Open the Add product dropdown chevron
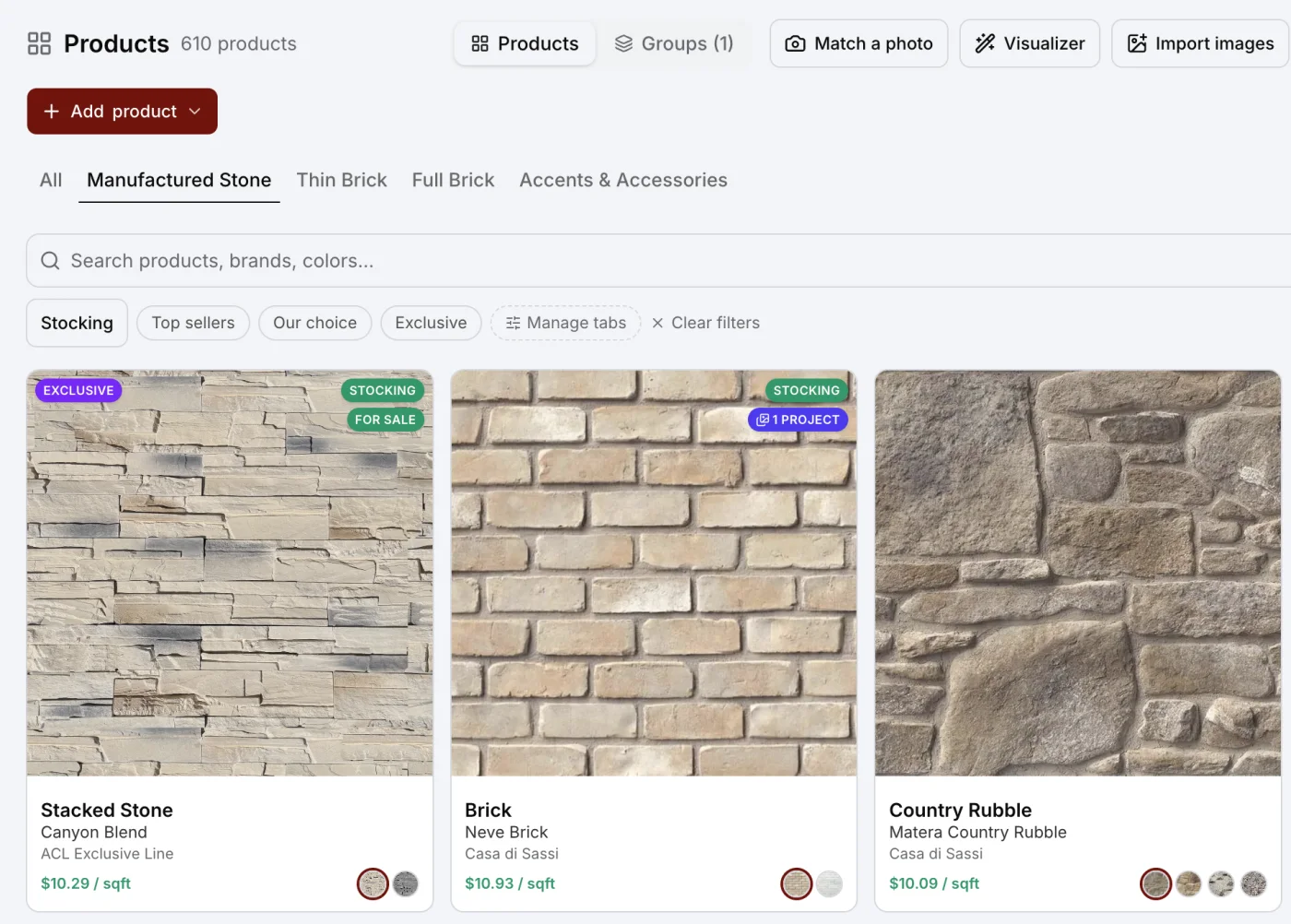This screenshot has width=1291, height=924. (x=195, y=111)
